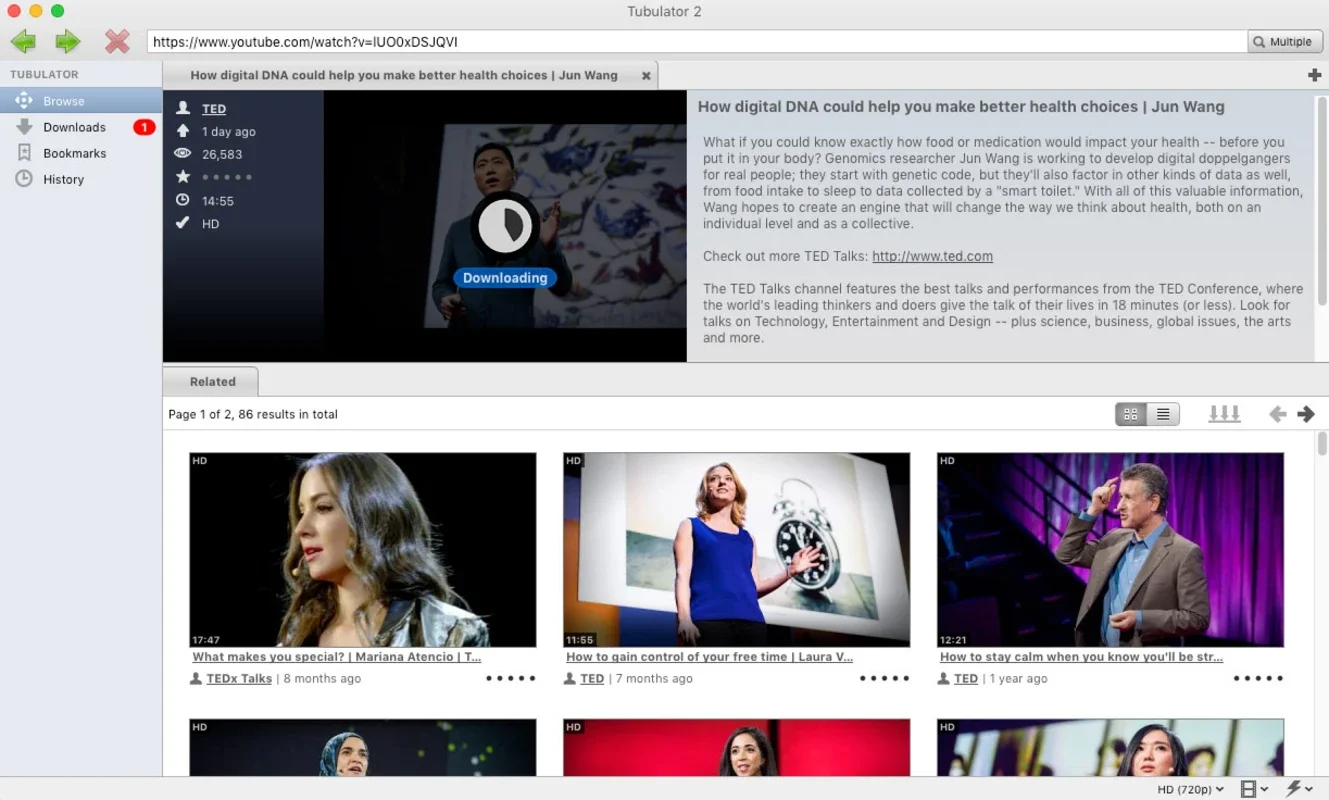Image resolution: width=1329 pixels, height=800 pixels.
Task: Go to next results page
Action: 1305,414
